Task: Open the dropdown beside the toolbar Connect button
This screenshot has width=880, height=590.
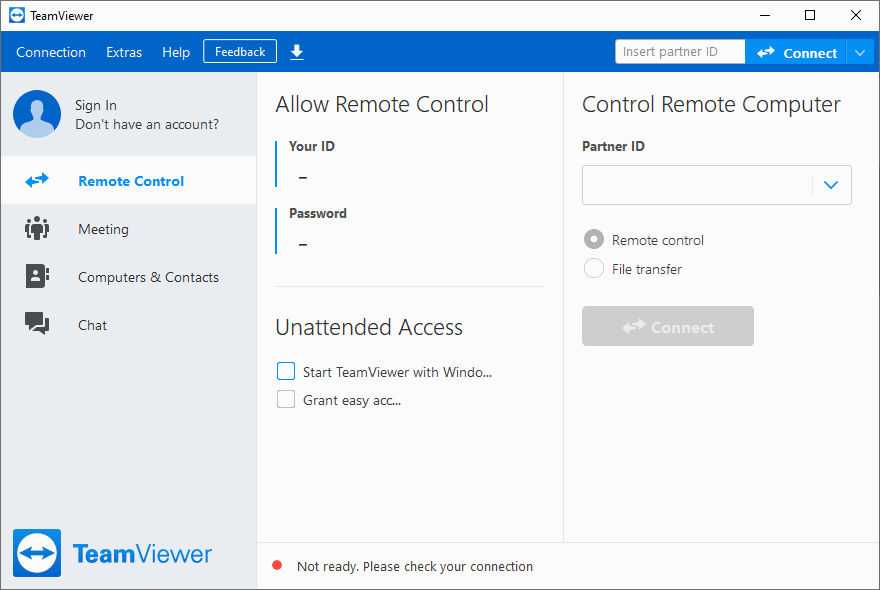Action: 860,53
